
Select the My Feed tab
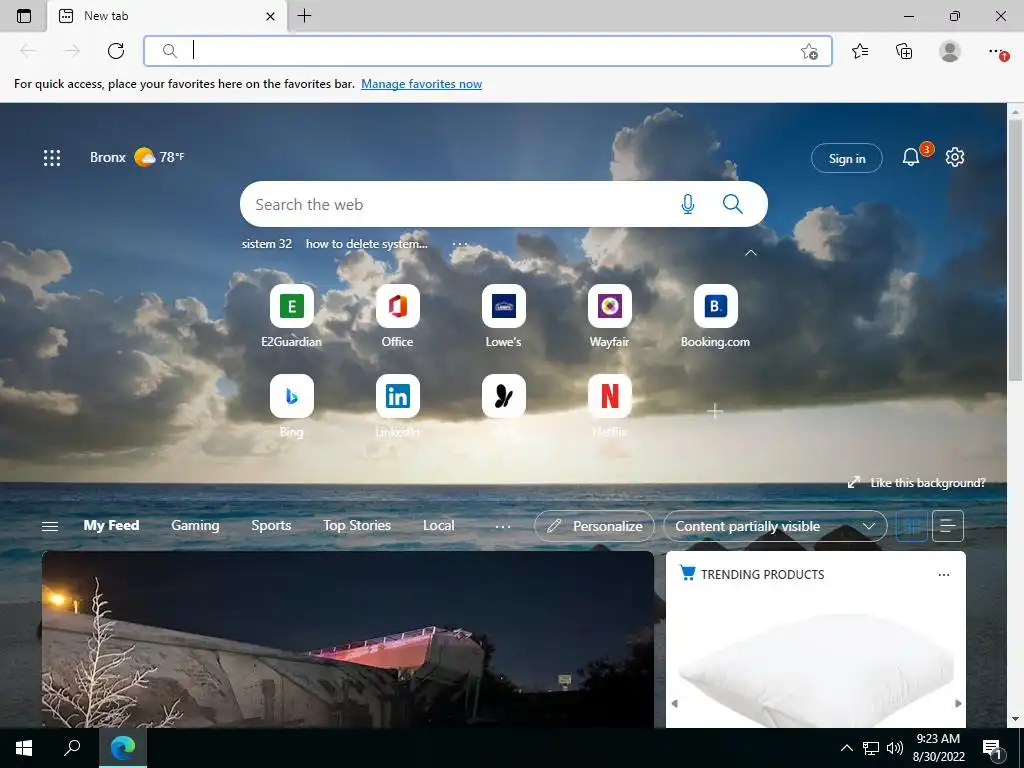(x=111, y=526)
